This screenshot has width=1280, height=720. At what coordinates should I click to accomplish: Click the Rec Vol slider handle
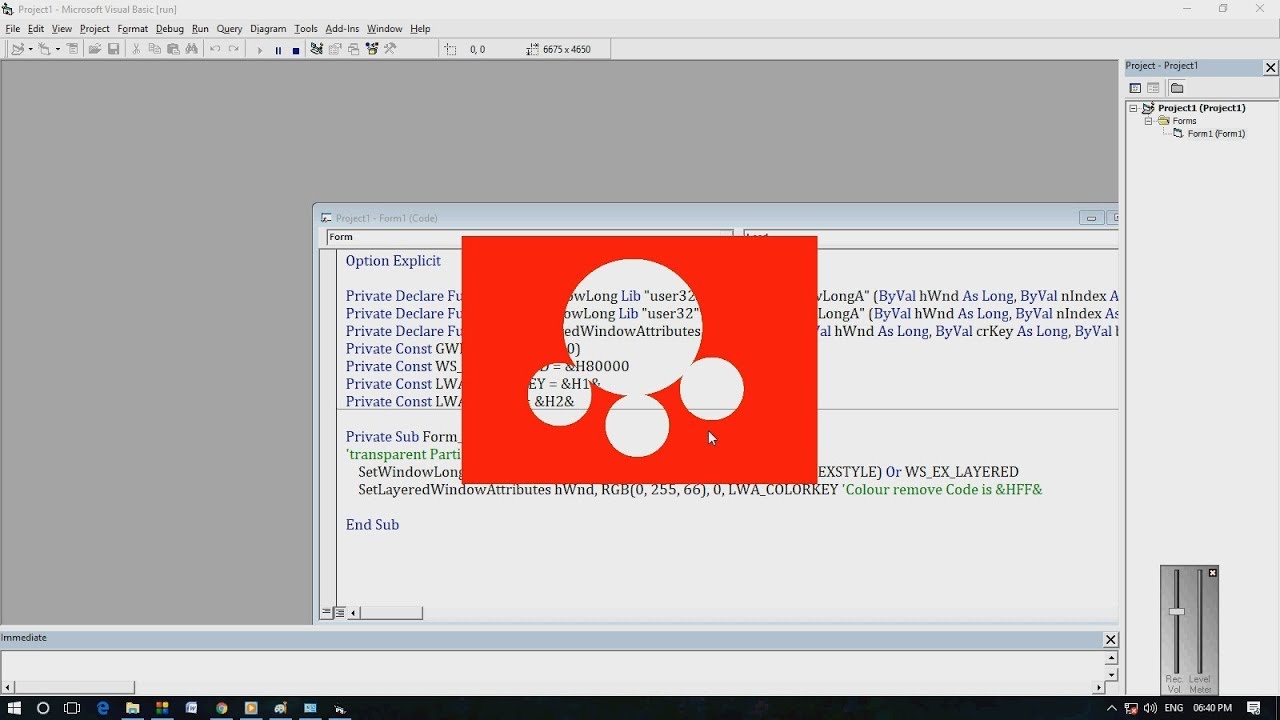pos(1177,612)
